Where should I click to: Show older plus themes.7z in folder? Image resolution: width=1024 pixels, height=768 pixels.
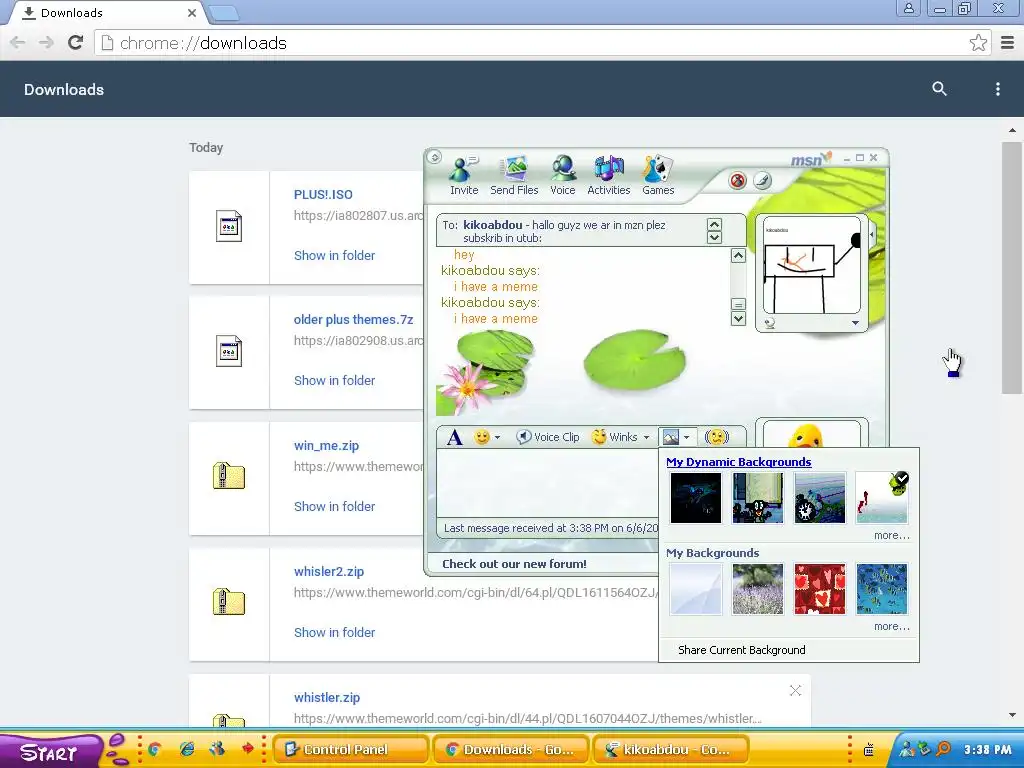[x=334, y=380]
